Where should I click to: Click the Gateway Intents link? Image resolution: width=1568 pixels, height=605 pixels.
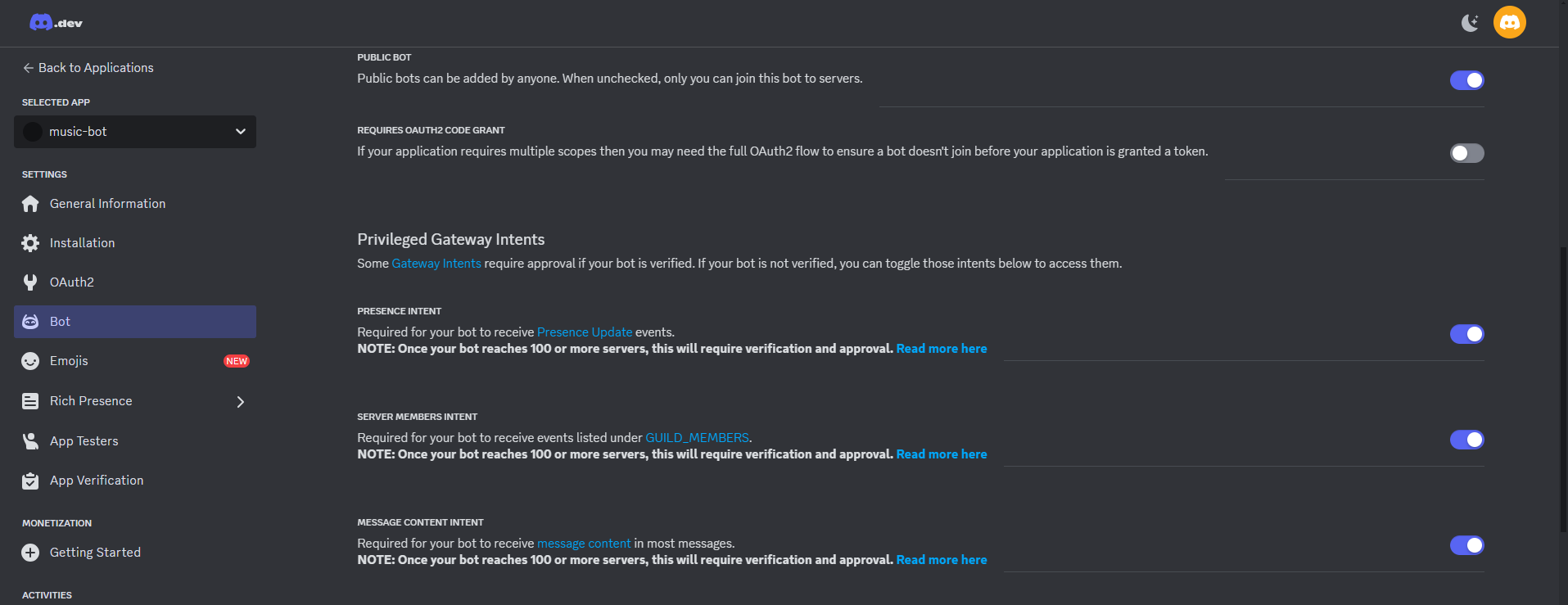tap(436, 263)
